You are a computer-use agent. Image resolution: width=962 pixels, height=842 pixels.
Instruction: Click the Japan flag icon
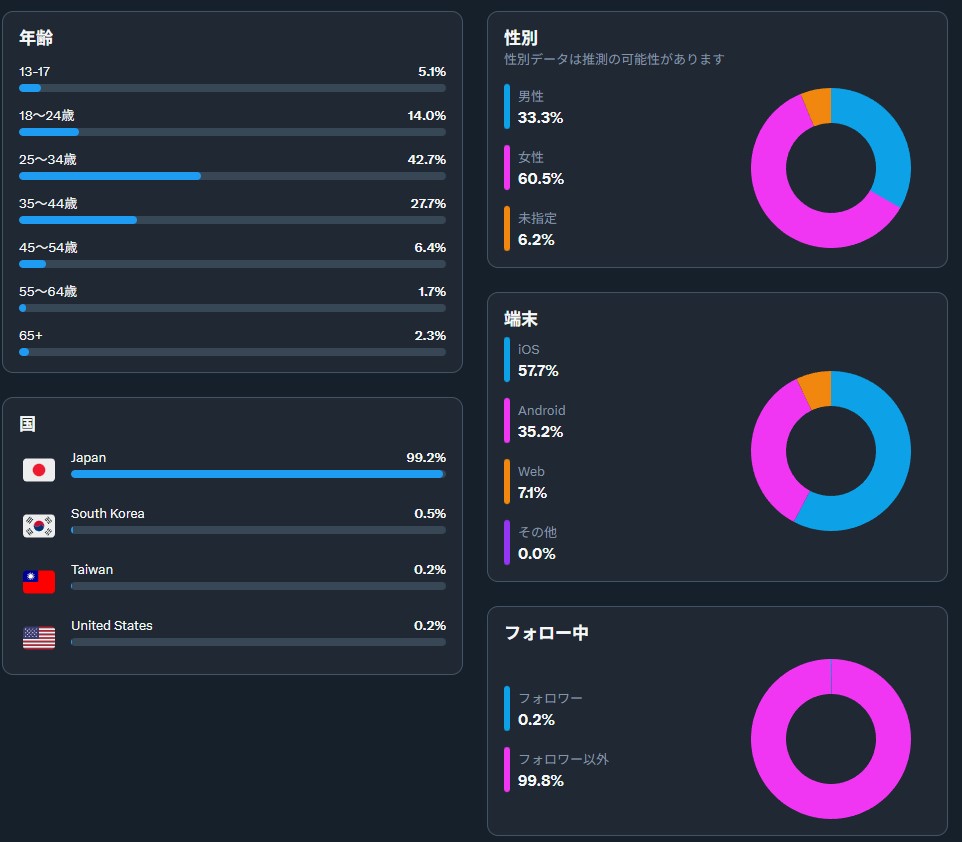tap(39, 469)
